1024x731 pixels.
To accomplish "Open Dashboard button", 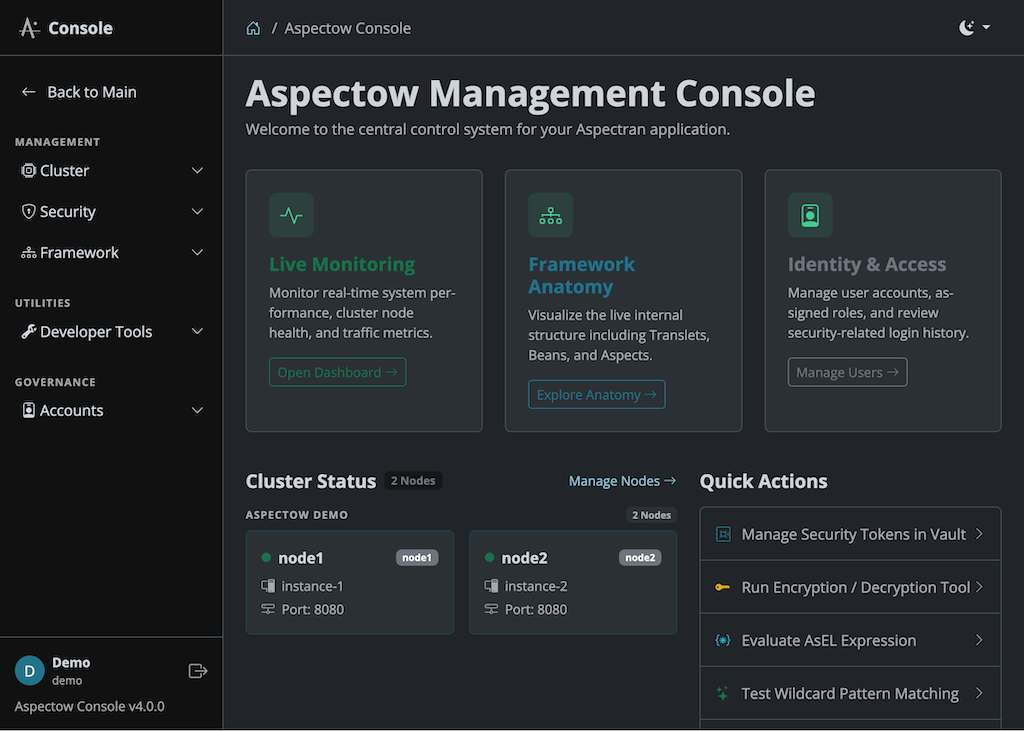I will 338,372.
